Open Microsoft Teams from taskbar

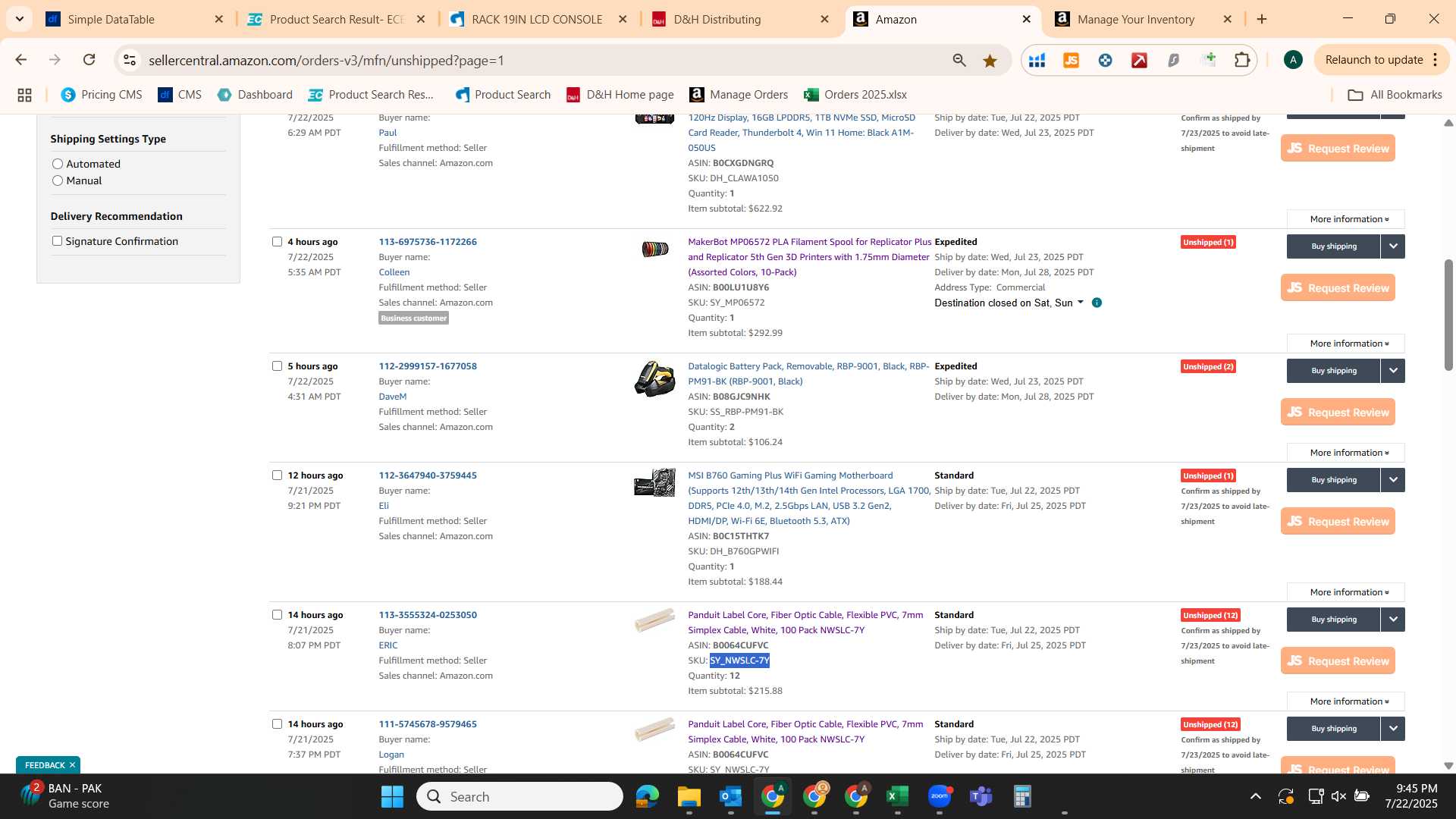[x=981, y=796]
